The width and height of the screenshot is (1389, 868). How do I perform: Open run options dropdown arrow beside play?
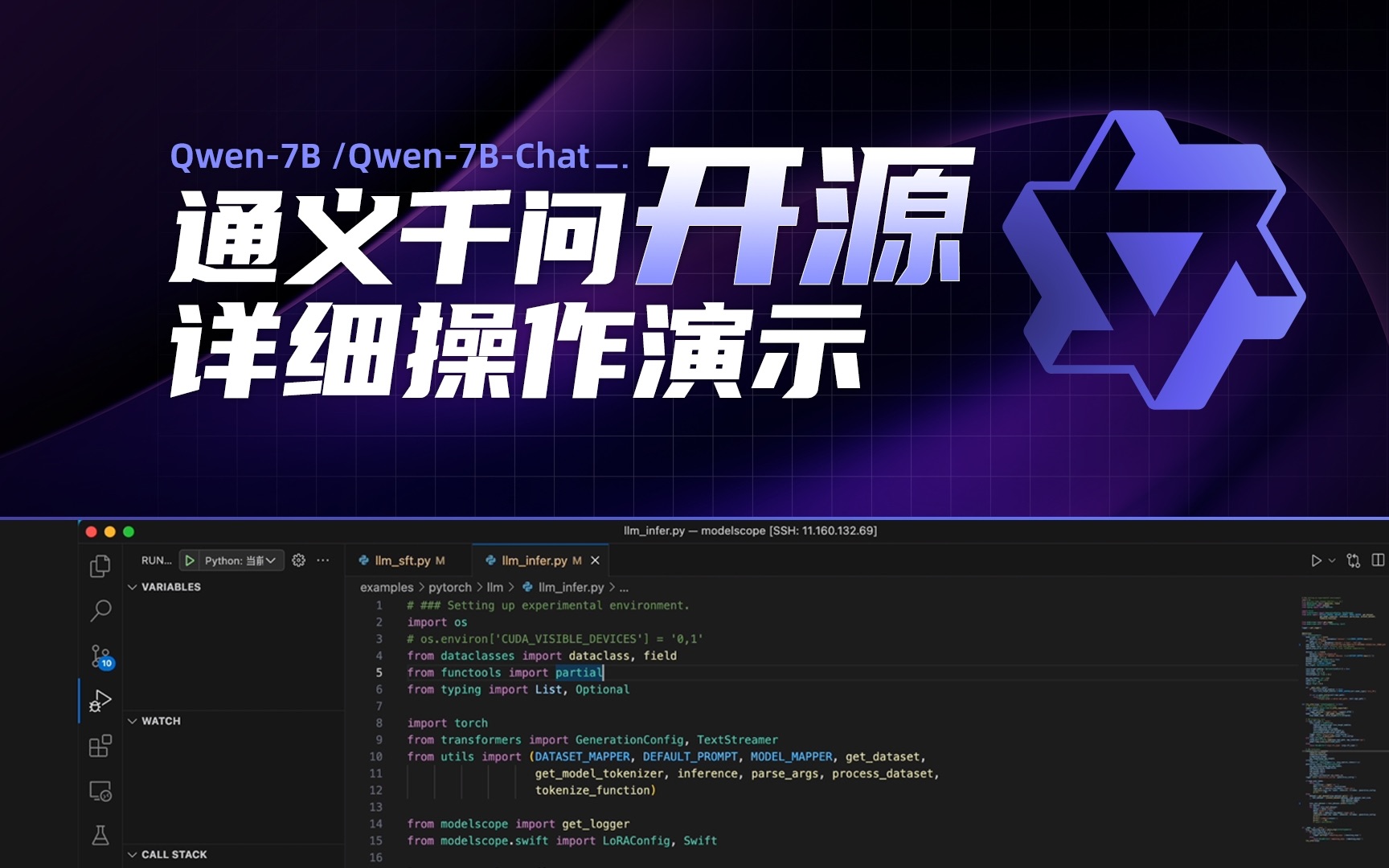pyautogui.click(x=1332, y=560)
